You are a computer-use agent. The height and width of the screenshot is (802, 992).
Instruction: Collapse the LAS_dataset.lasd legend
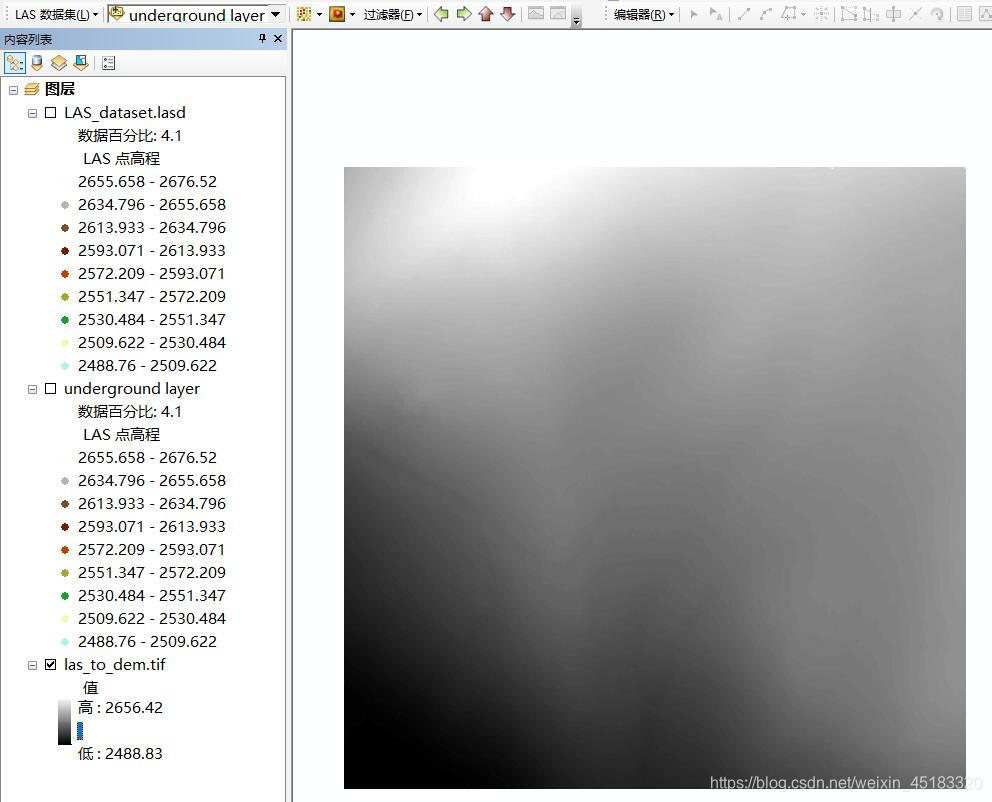[x=32, y=113]
